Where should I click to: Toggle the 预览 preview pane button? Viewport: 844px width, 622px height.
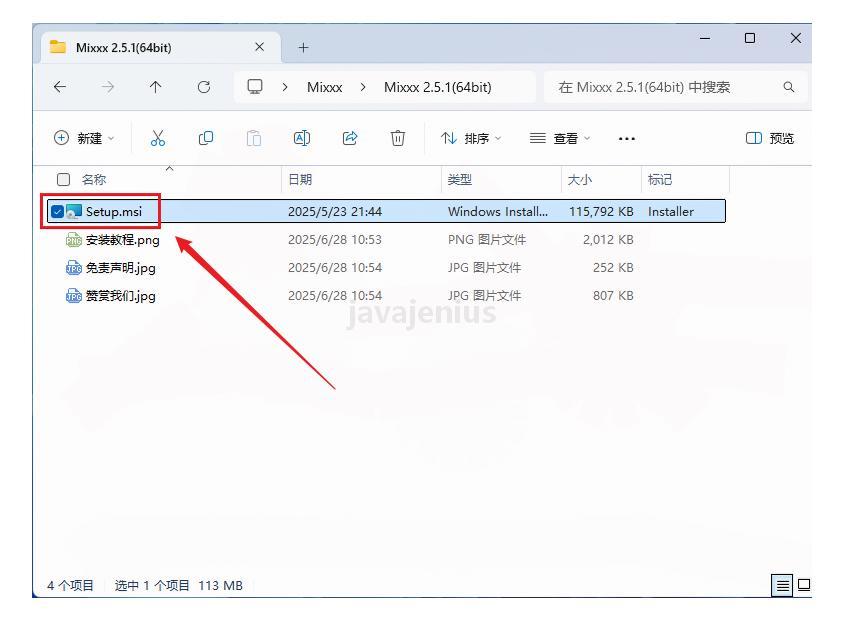pos(770,138)
